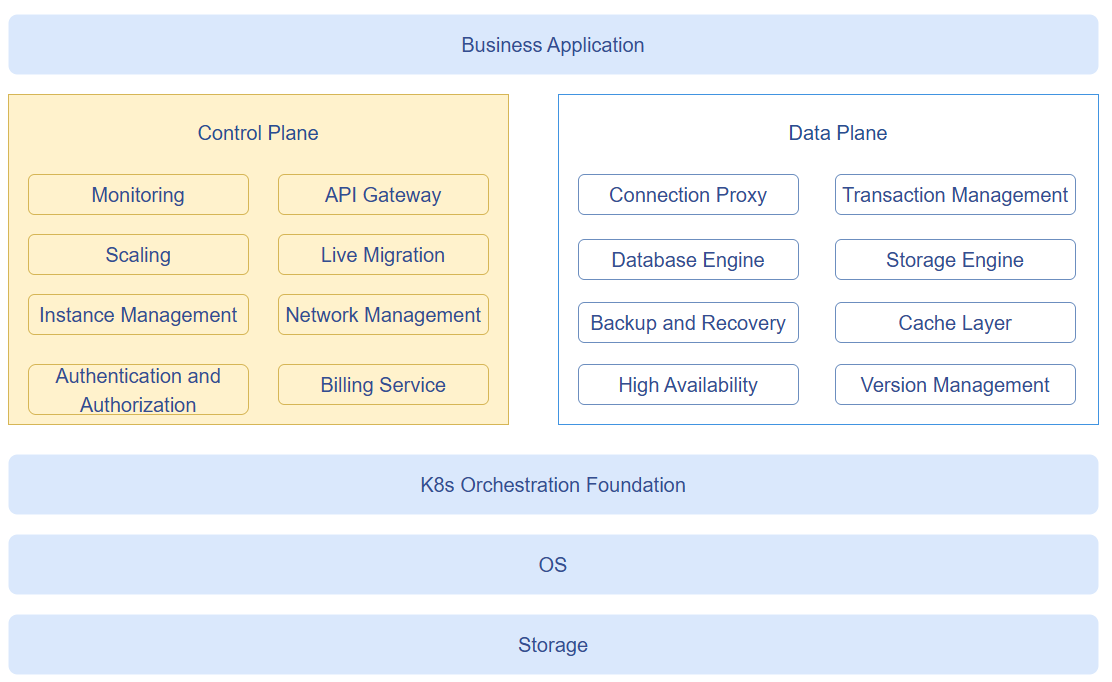
Task: Click the OS layer box
Action: point(553,565)
